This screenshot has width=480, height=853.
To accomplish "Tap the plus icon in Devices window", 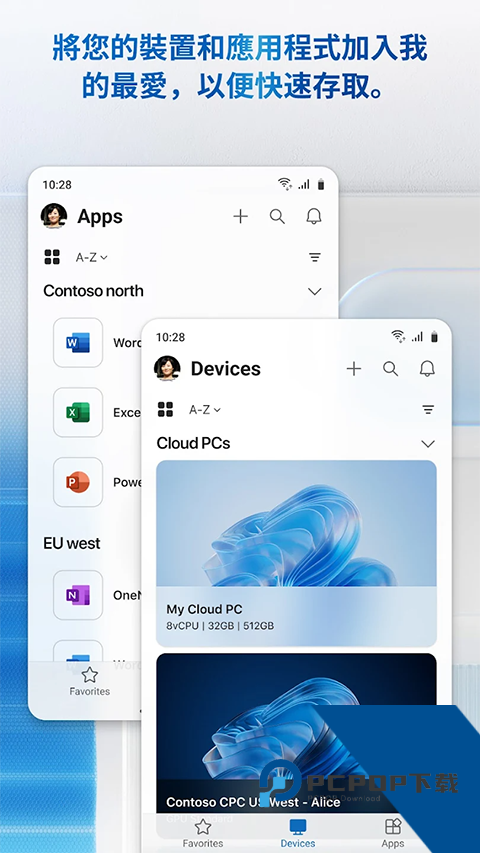I will point(354,369).
